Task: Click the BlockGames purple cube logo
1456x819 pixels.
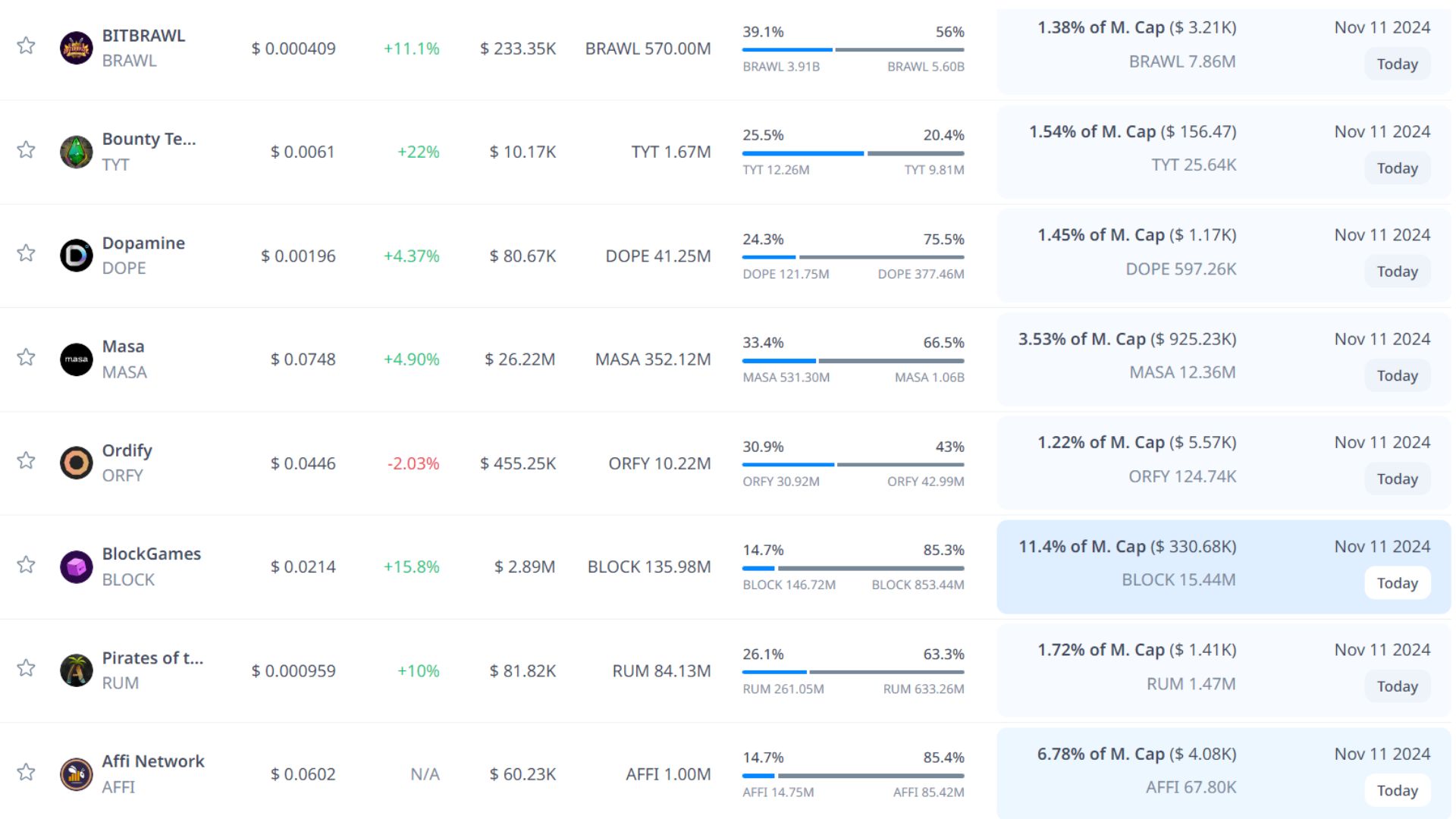Action: [76, 566]
